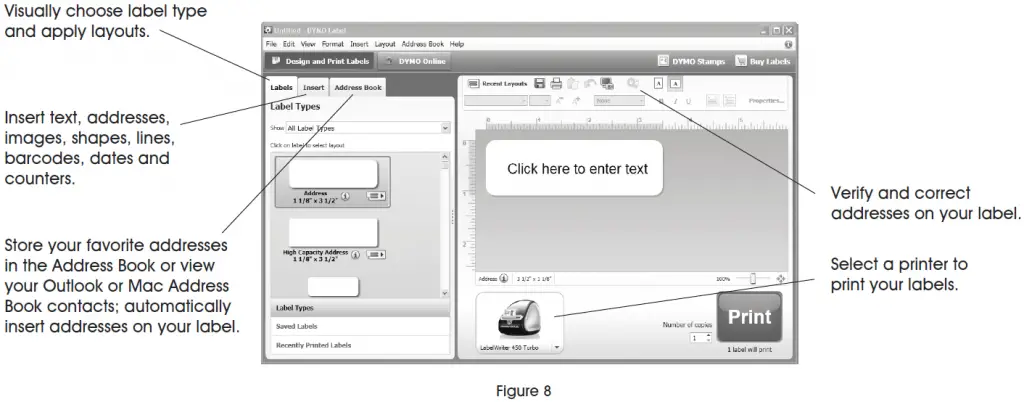The image size is (1024, 402).
Task: Open the Edit menu
Action: pos(289,44)
